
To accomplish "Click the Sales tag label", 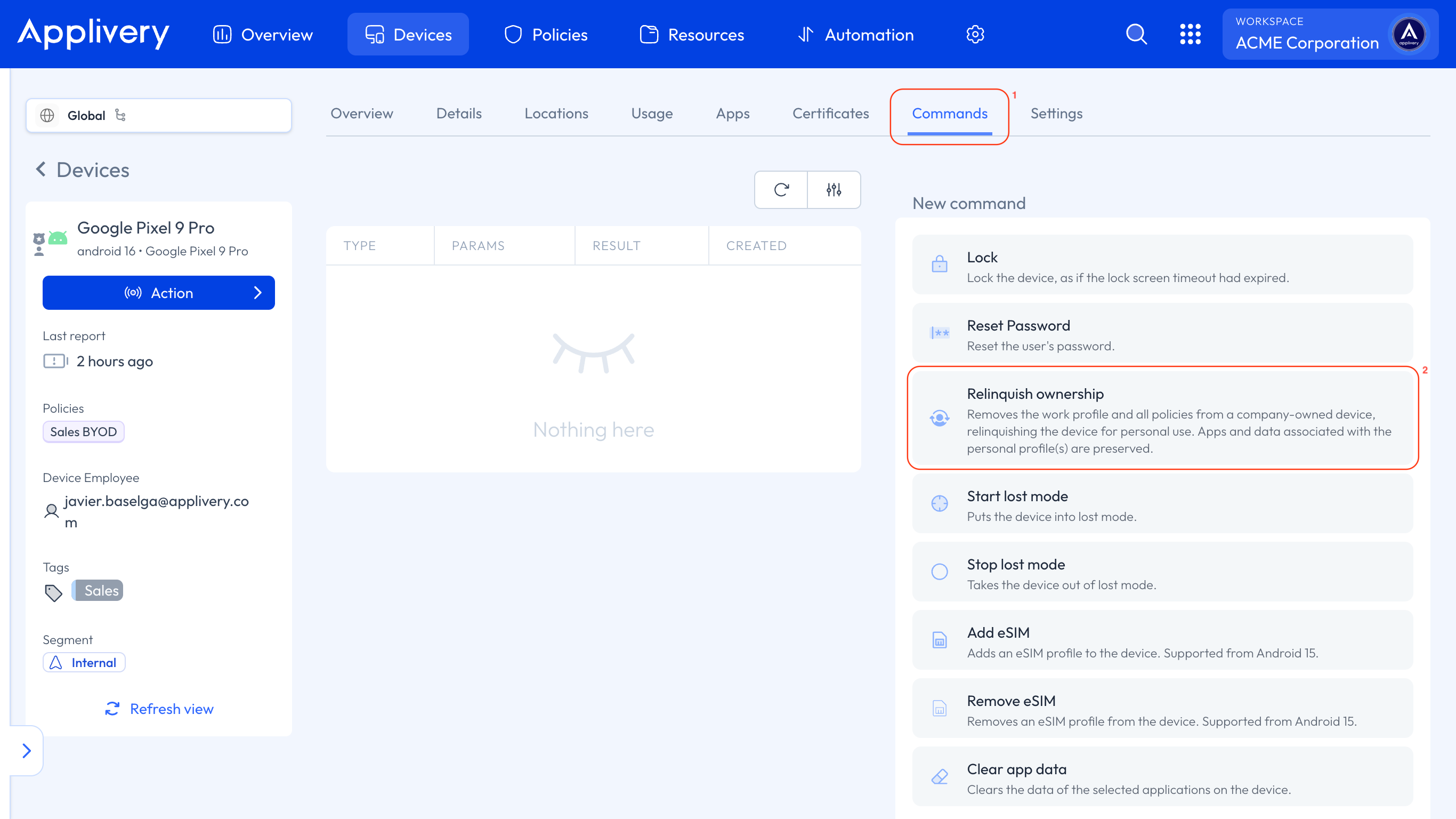I will tap(101, 590).
